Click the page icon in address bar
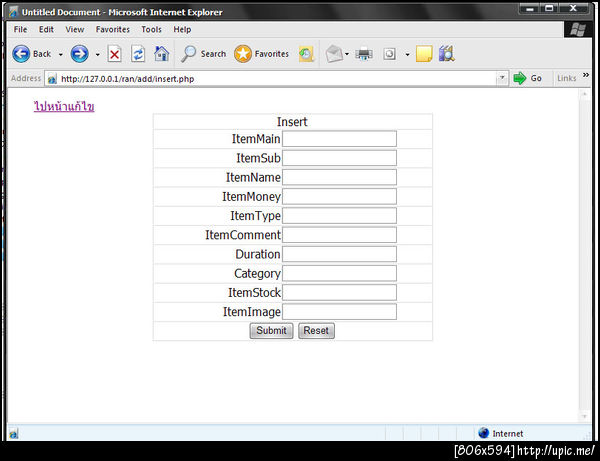 [x=52, y=79]
